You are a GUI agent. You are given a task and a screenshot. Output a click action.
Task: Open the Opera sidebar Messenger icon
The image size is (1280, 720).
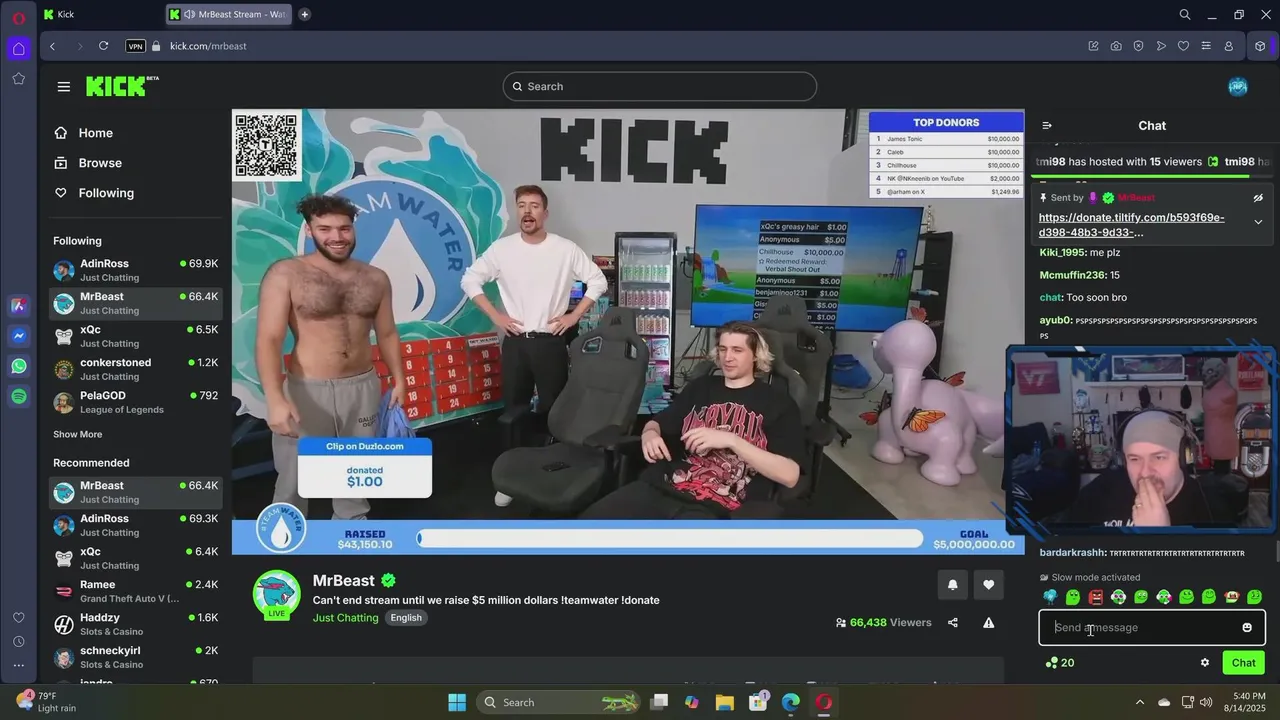(x=19, y=336)
